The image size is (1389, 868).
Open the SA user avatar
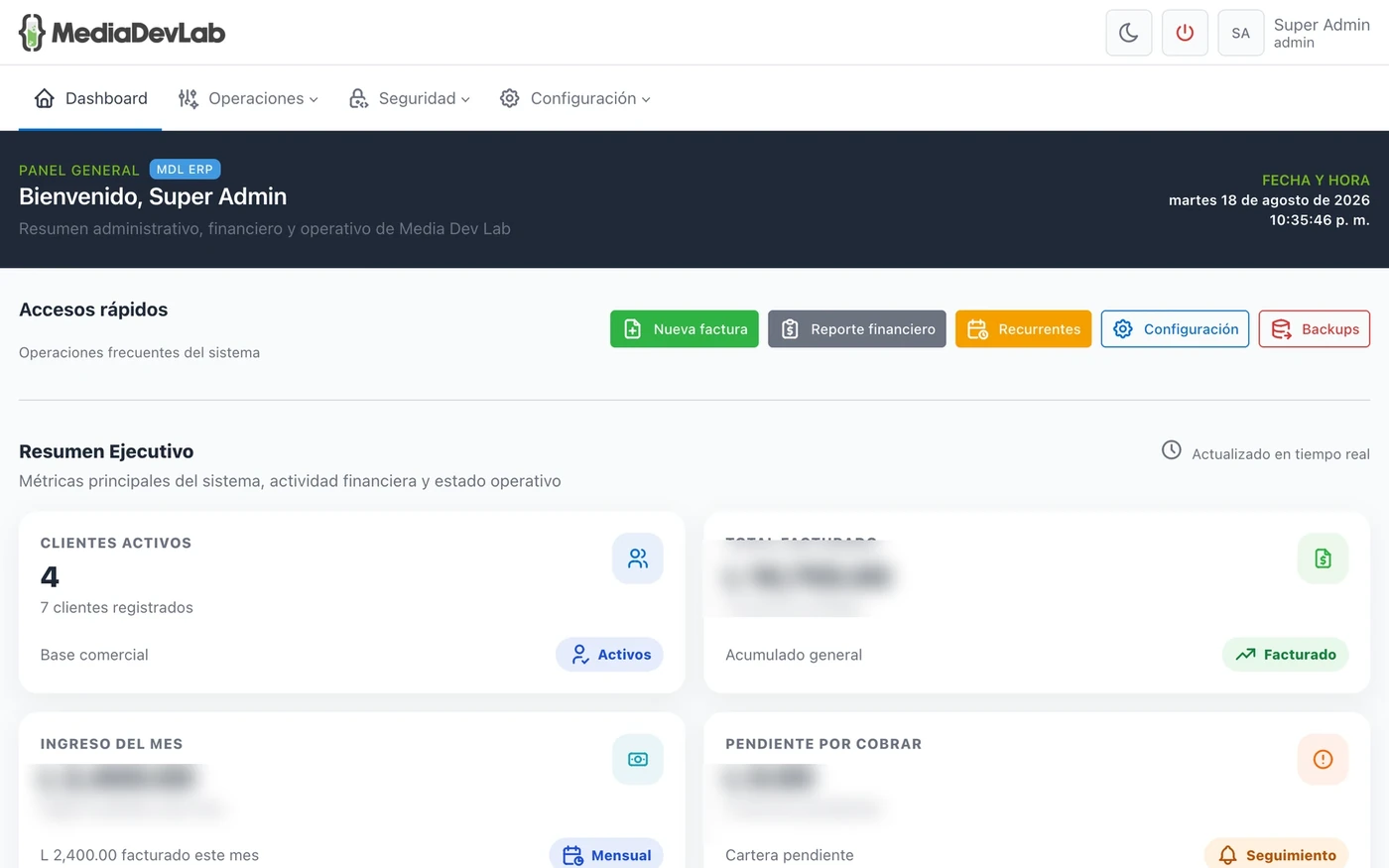[1241, 33]
